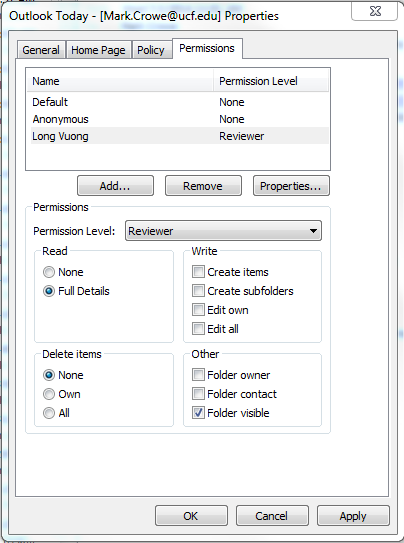The height and width of the screenshot is (543, 404).
Task: Remove the selected user
Action: point(203,186)
